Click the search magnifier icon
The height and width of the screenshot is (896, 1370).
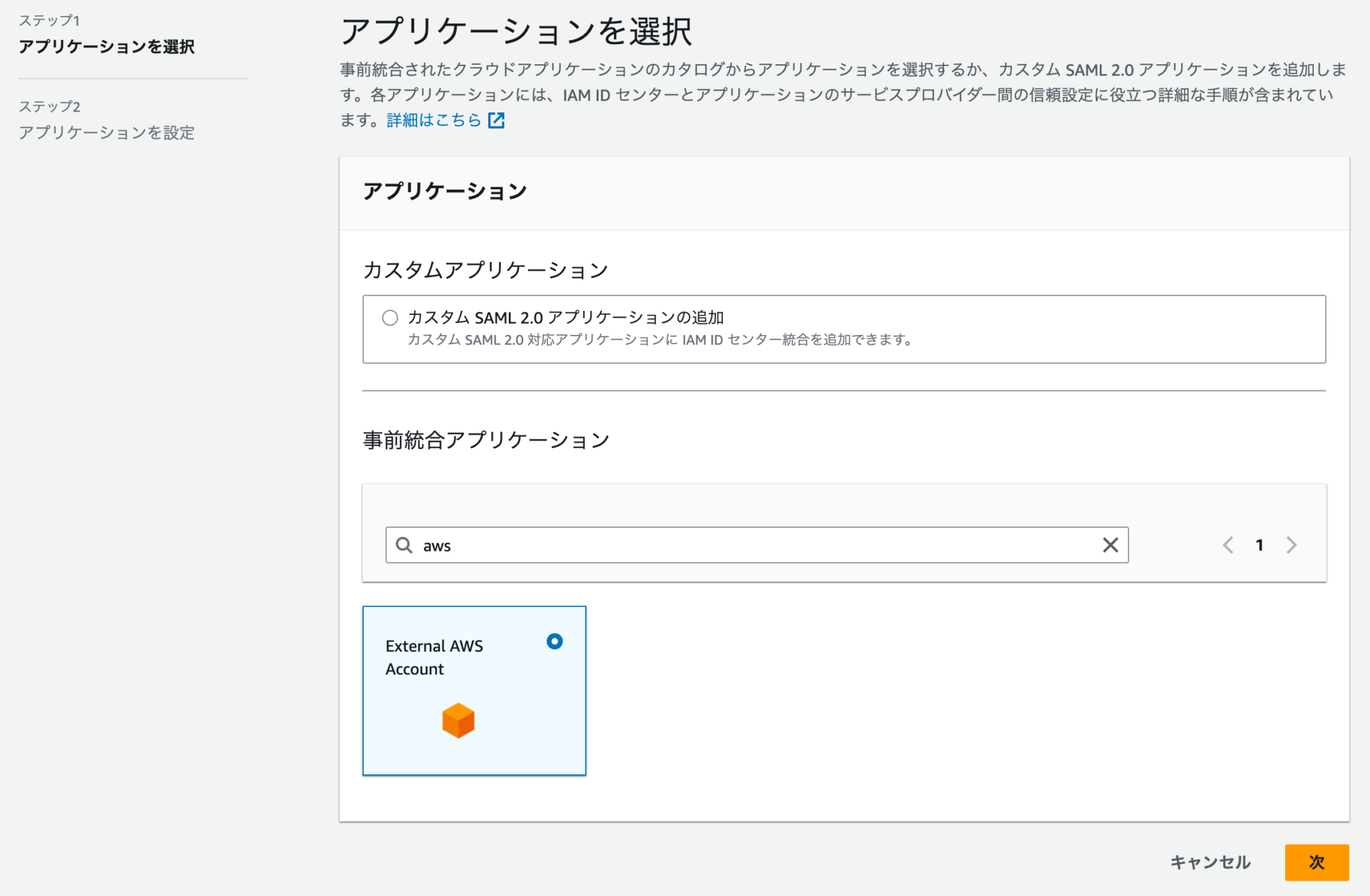click(x=405, y=545)
